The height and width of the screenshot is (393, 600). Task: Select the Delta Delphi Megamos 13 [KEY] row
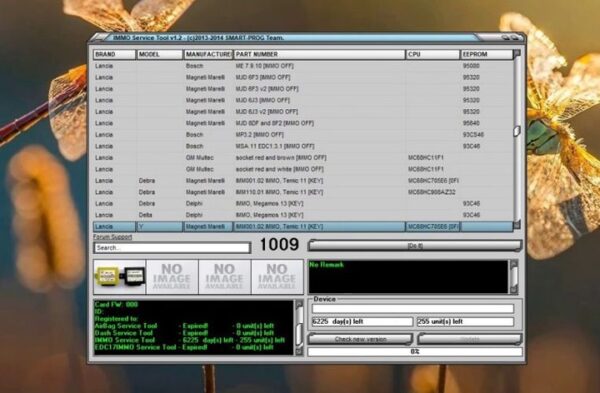pos(303,215)
